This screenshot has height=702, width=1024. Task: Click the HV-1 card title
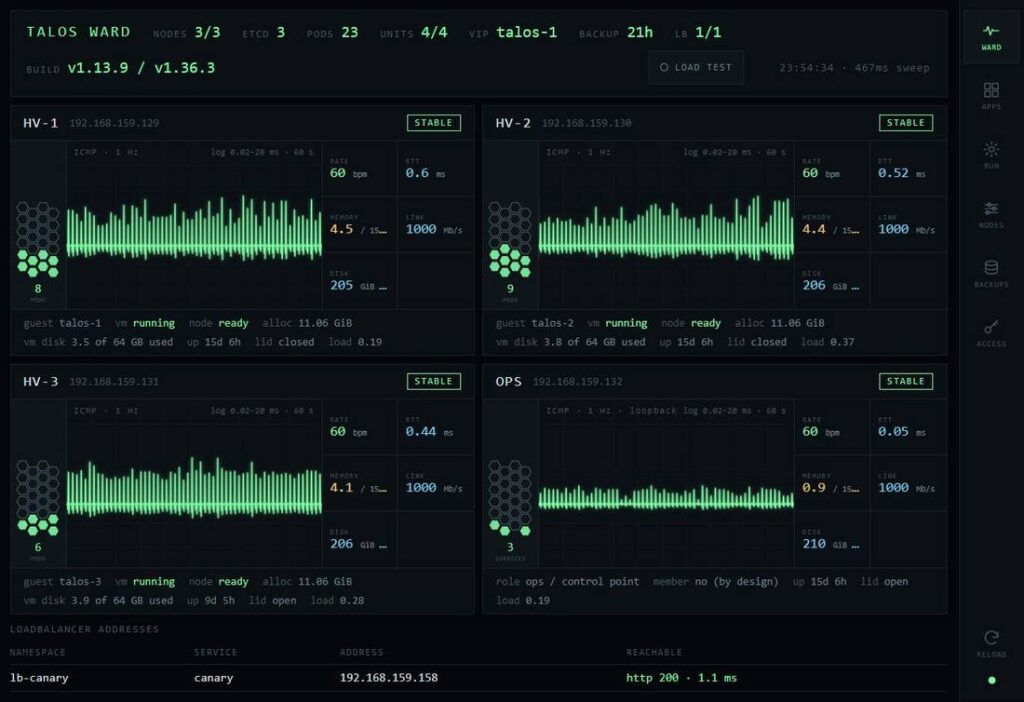(x=40, y=123)
